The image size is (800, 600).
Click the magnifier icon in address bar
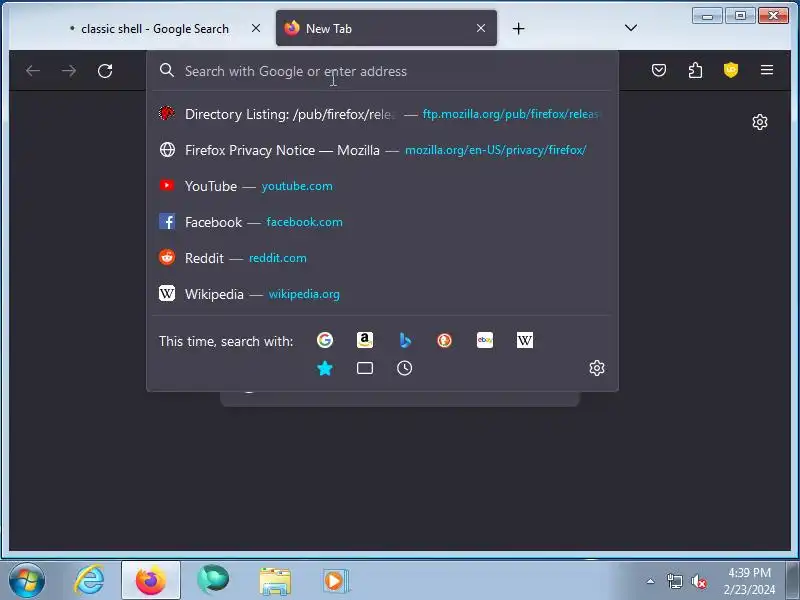pos(167,70)
